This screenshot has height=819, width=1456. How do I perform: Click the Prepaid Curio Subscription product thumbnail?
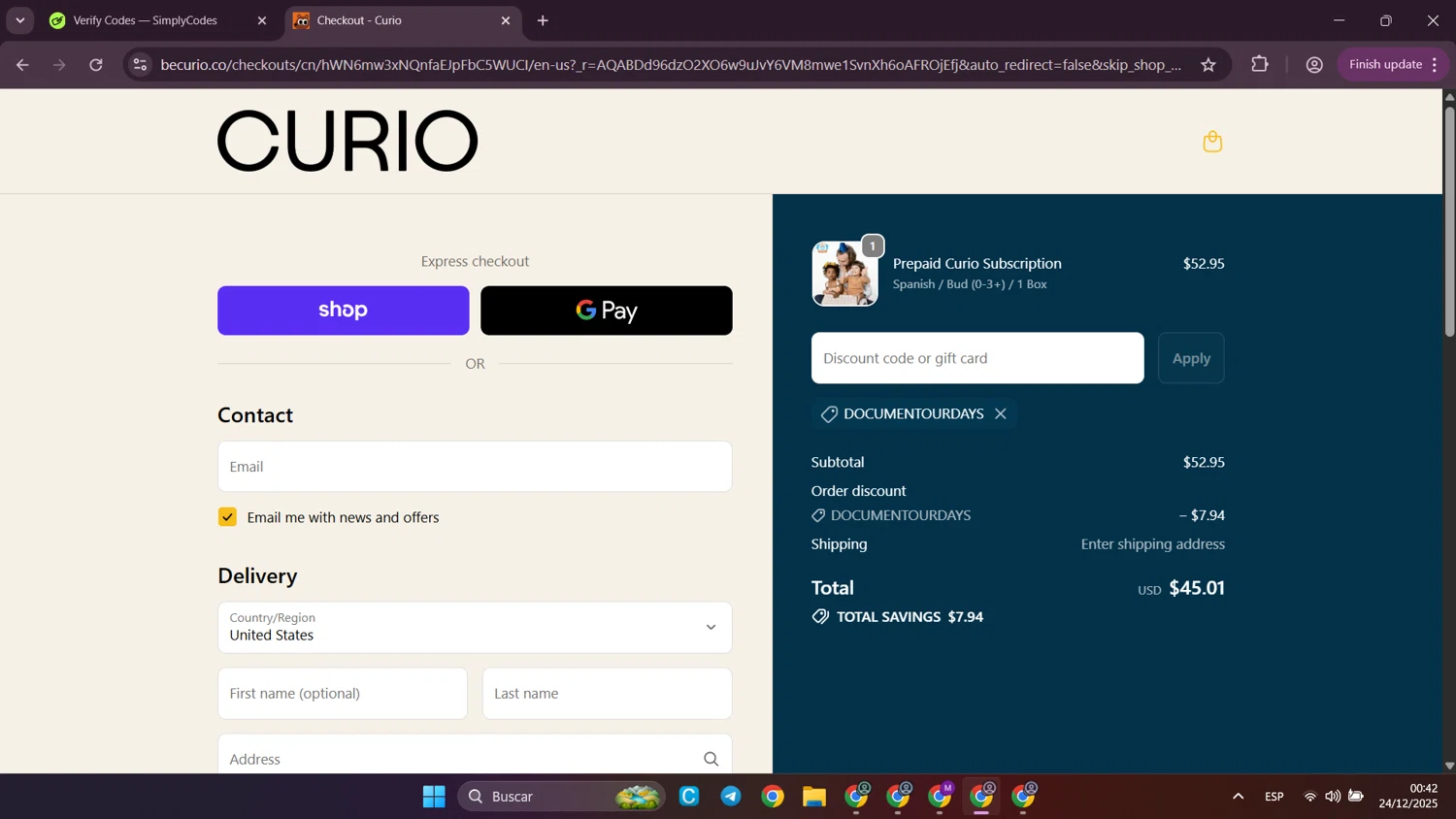tap(844, 274)
